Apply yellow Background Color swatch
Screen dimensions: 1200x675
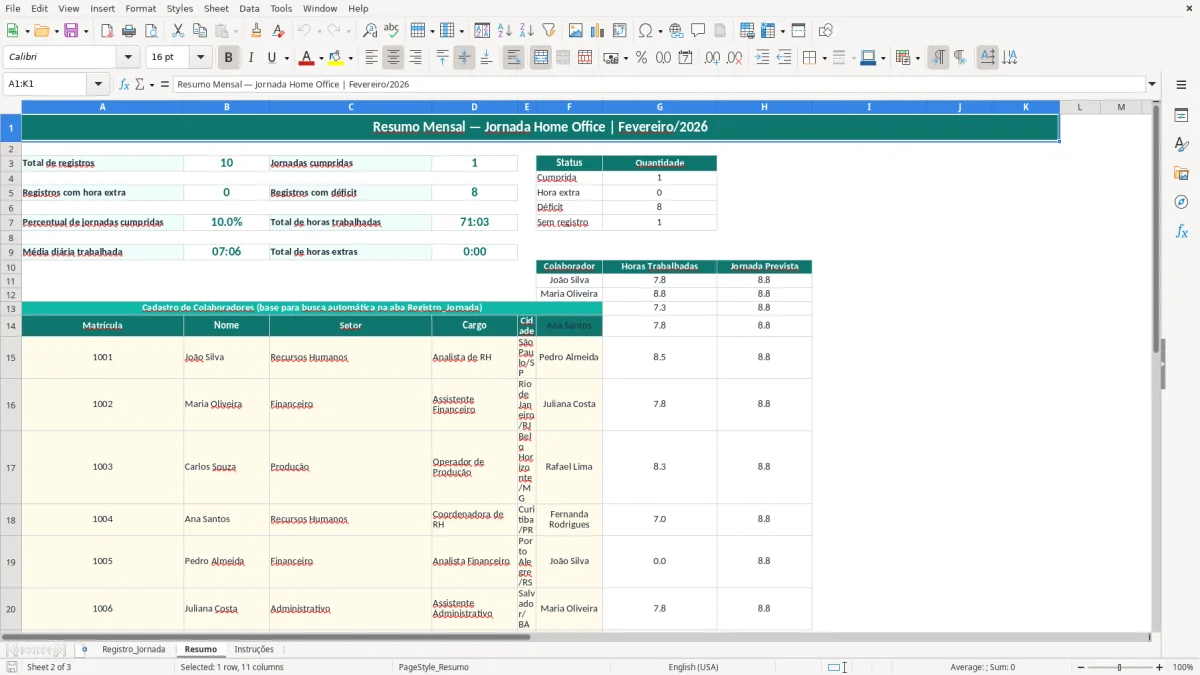(336, 58)
